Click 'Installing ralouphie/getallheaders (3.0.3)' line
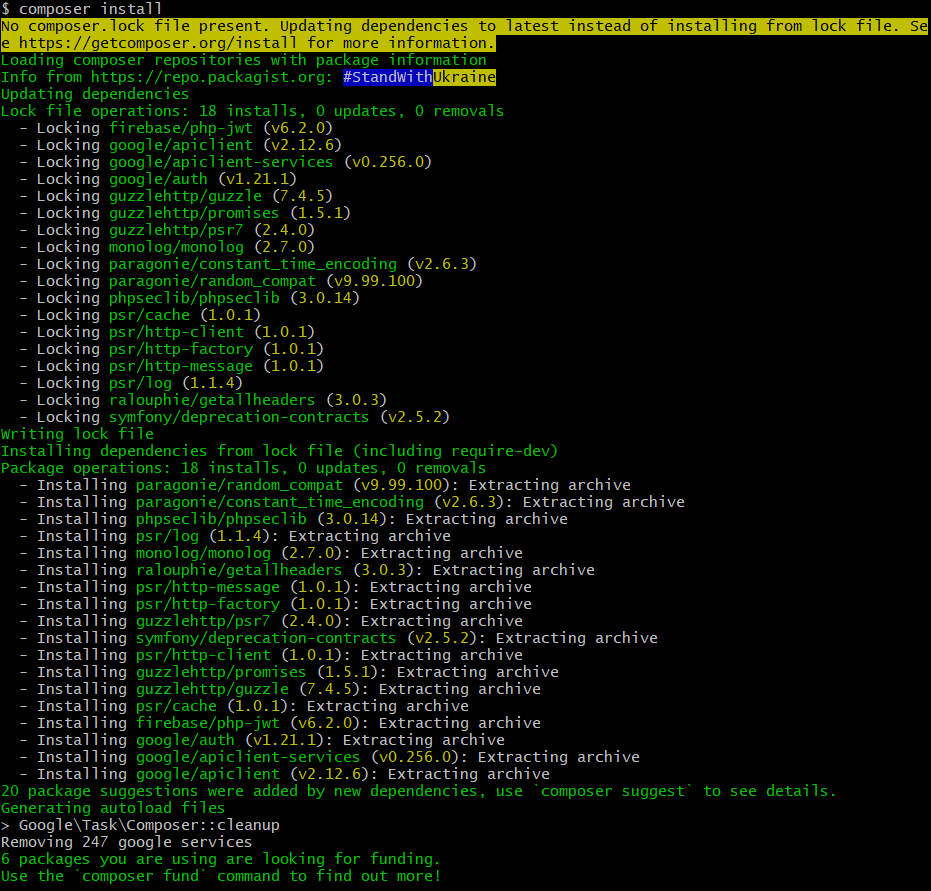The width and height of the screenshot is (931, 891). point(307,570)
